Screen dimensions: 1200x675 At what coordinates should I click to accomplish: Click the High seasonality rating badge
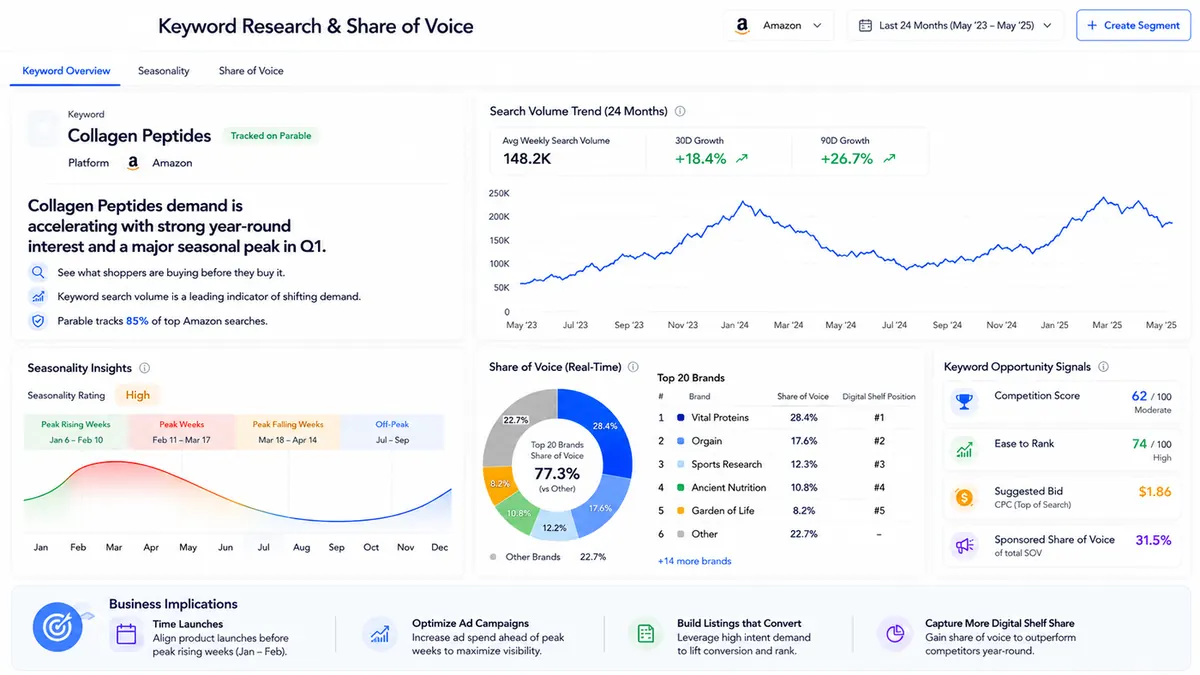click(138, 395)
